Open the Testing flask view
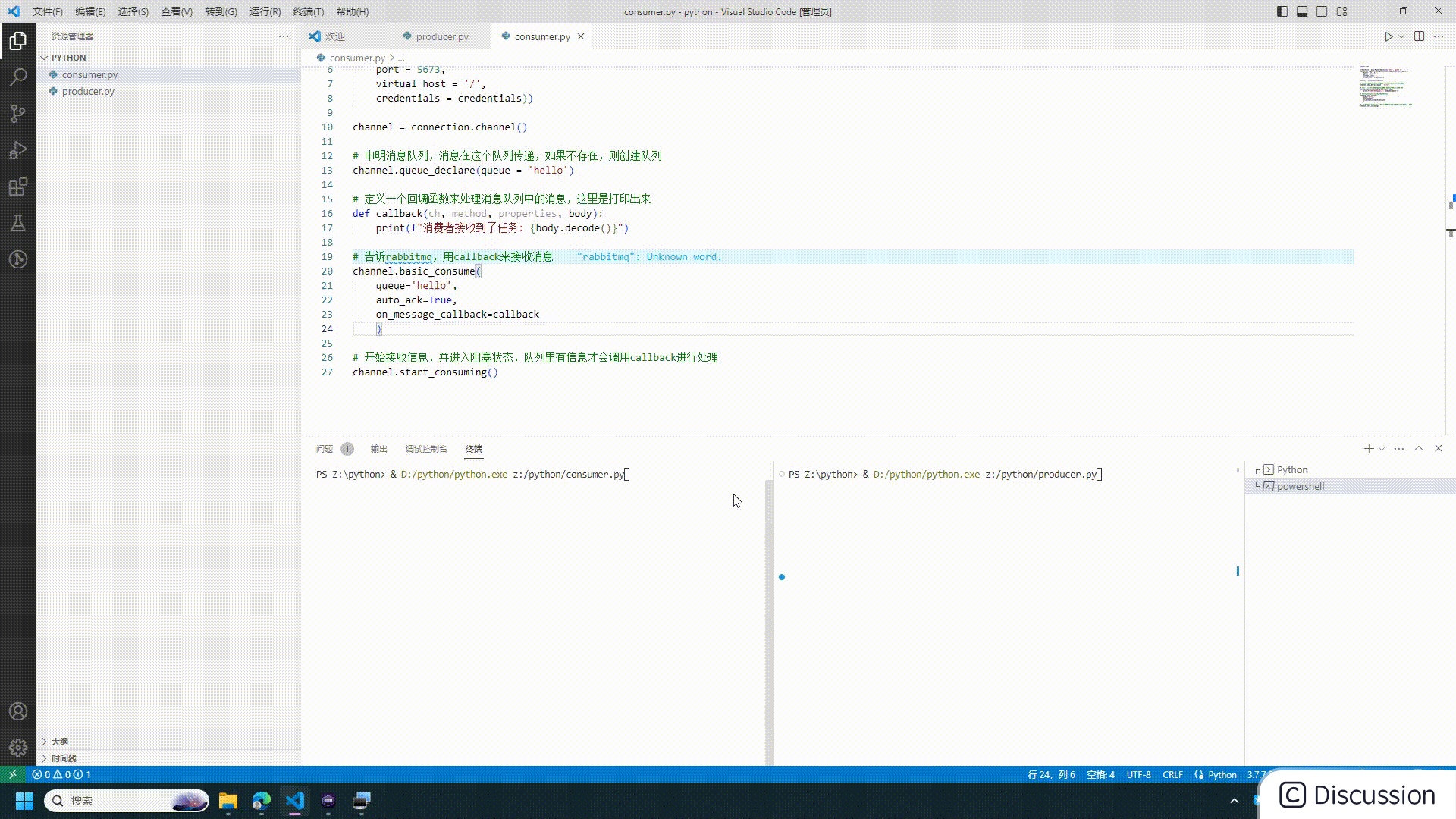Viewport: 1456px width, 819px height. click(18, 223)
